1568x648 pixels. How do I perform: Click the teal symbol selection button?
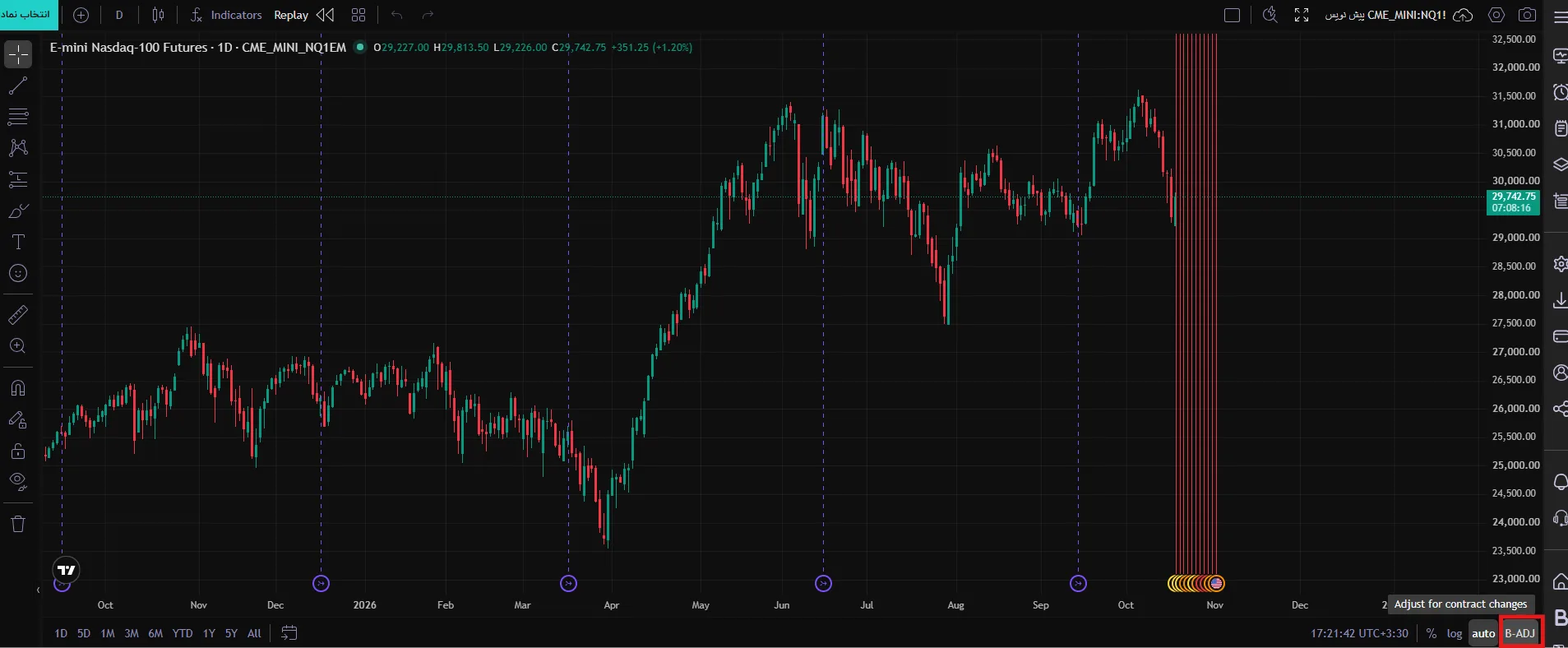click(30, 15)
